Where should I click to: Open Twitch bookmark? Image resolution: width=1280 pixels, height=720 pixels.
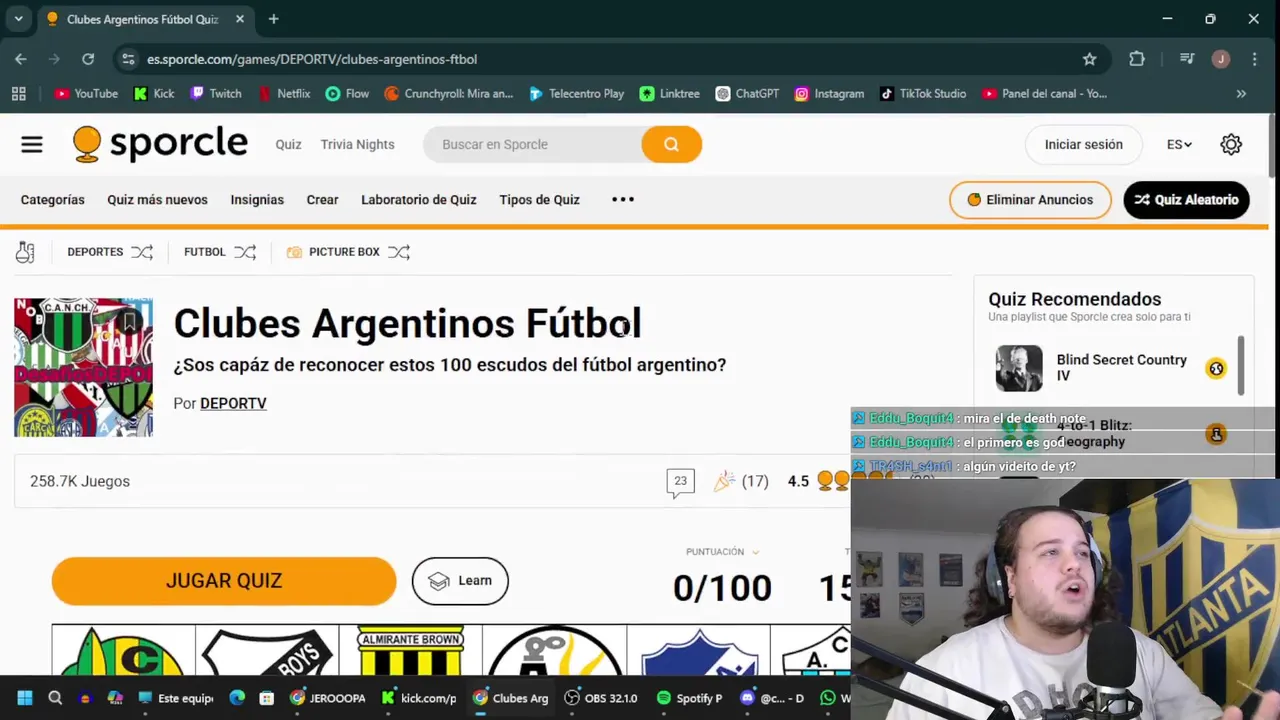[x=215, y=93]
